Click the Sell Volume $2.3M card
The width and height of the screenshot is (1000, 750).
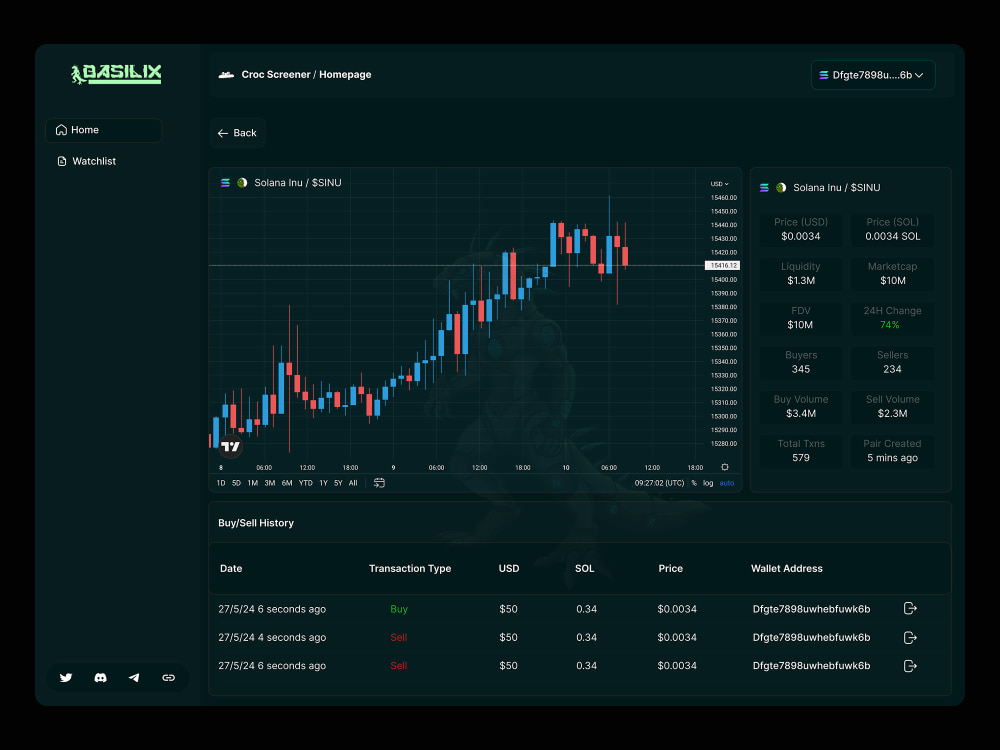(x=892, y=407)
